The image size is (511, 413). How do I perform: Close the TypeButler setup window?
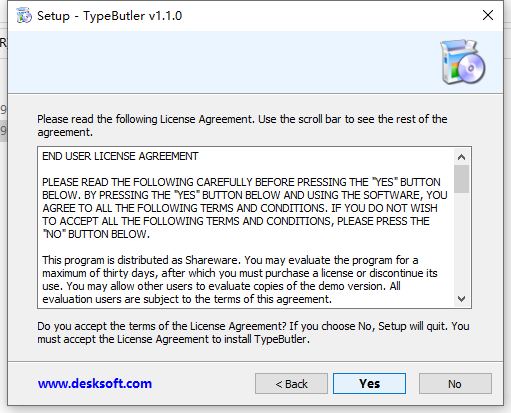click(x=488, y=15)
